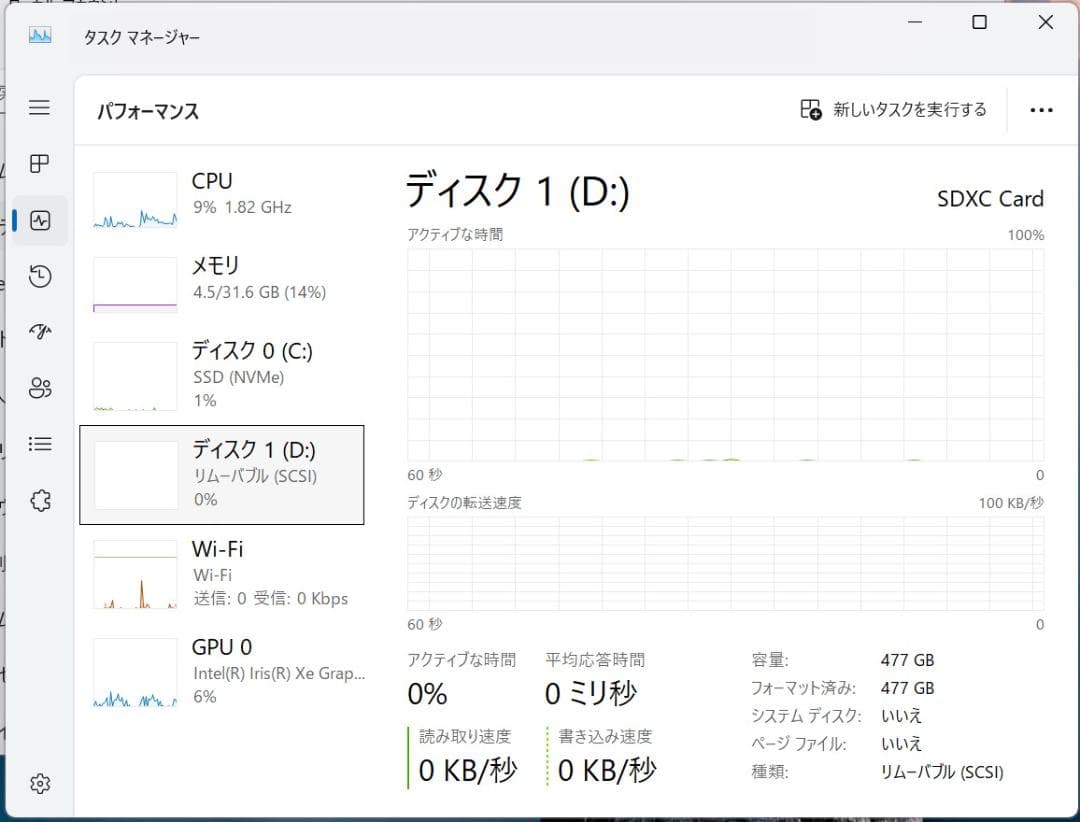Open the Processes view in the sidebar
Viewport: 1080px width, 822px height.
tap(40, 163)
